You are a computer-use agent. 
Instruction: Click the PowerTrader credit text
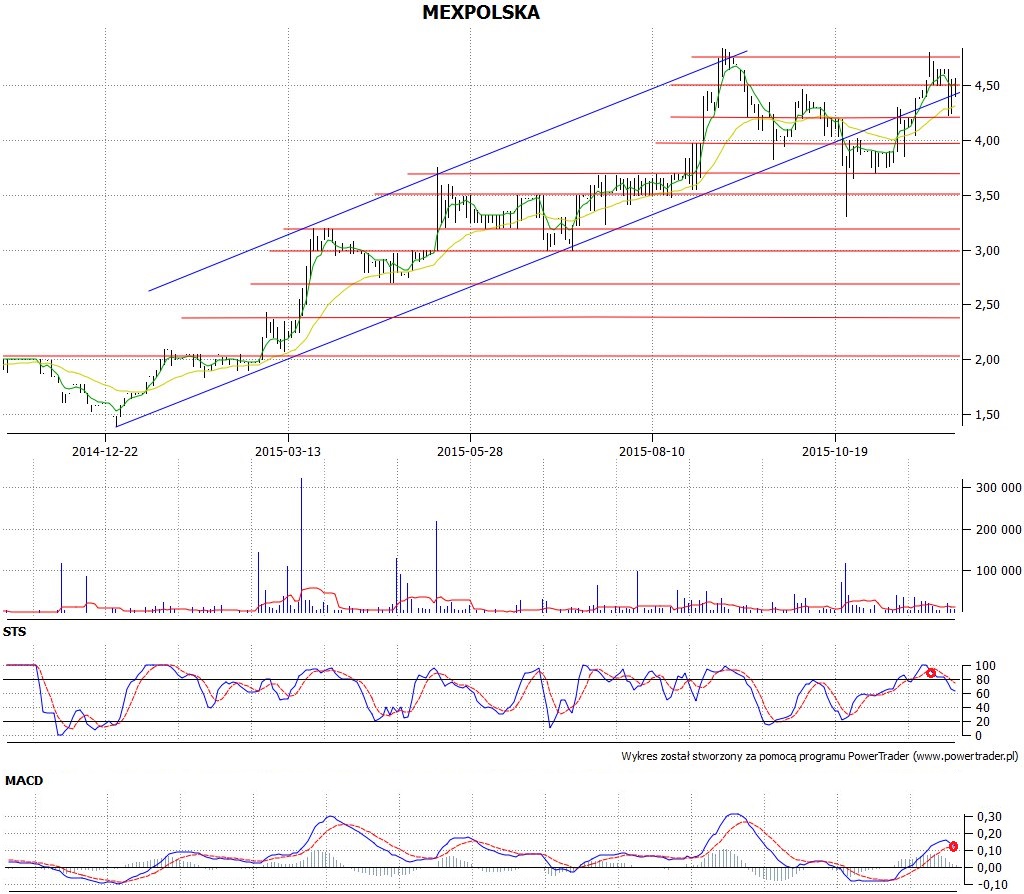[820, 756]
